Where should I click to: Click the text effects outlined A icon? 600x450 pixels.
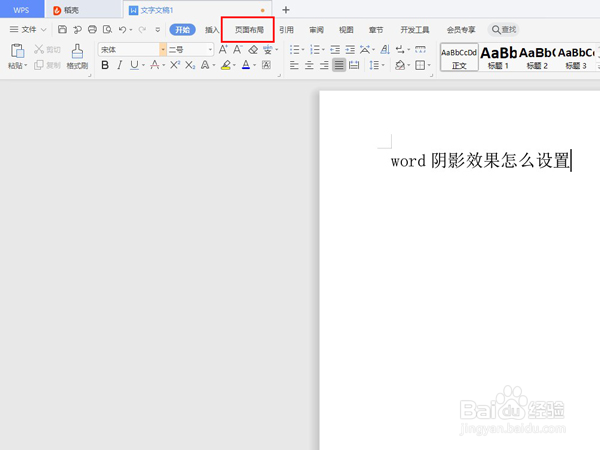[205, 65]
